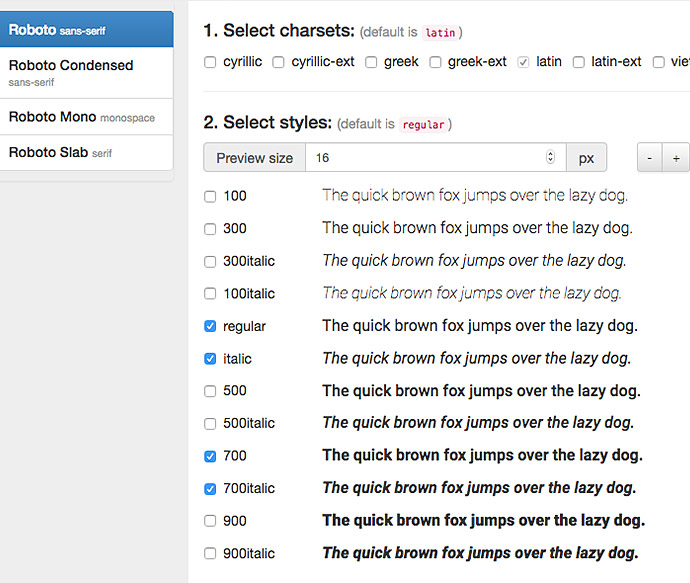Screen dimensions: 690x583
Task: Uncheck the italic style checkbox
Action: tap(210, 359)
